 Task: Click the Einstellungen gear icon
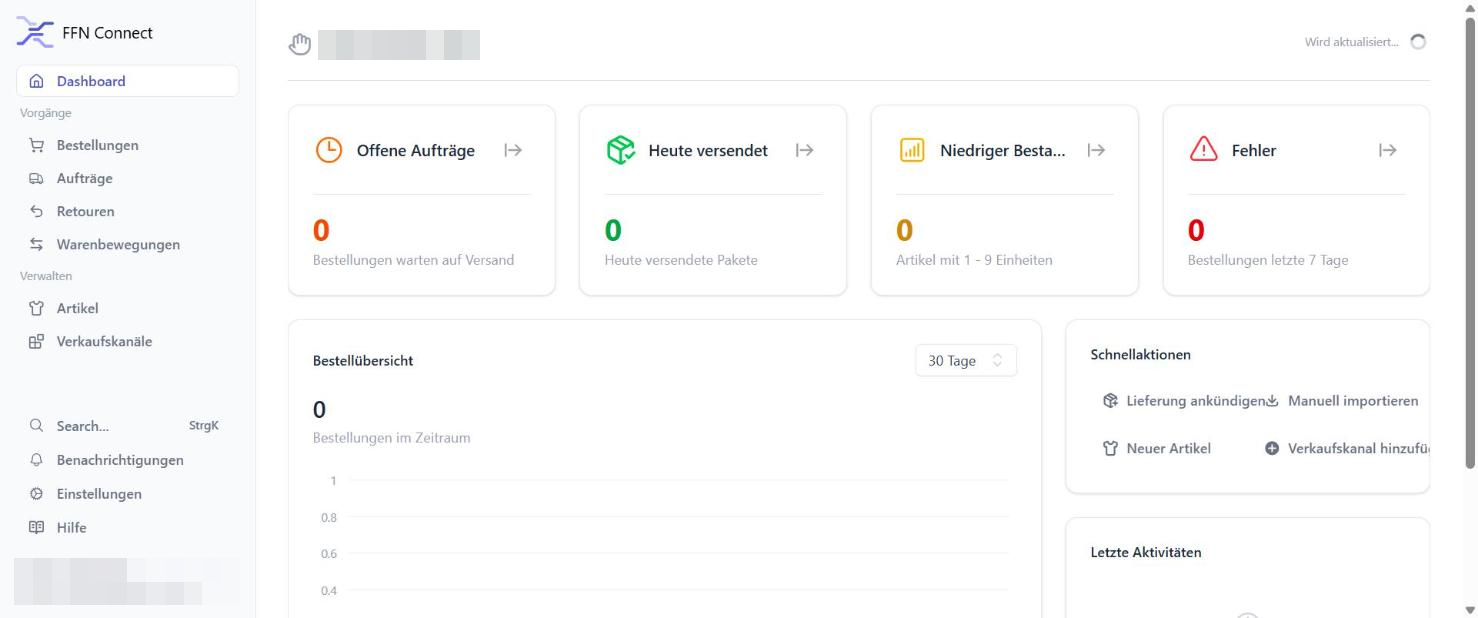pyautogui.click(x=37, y=494)
